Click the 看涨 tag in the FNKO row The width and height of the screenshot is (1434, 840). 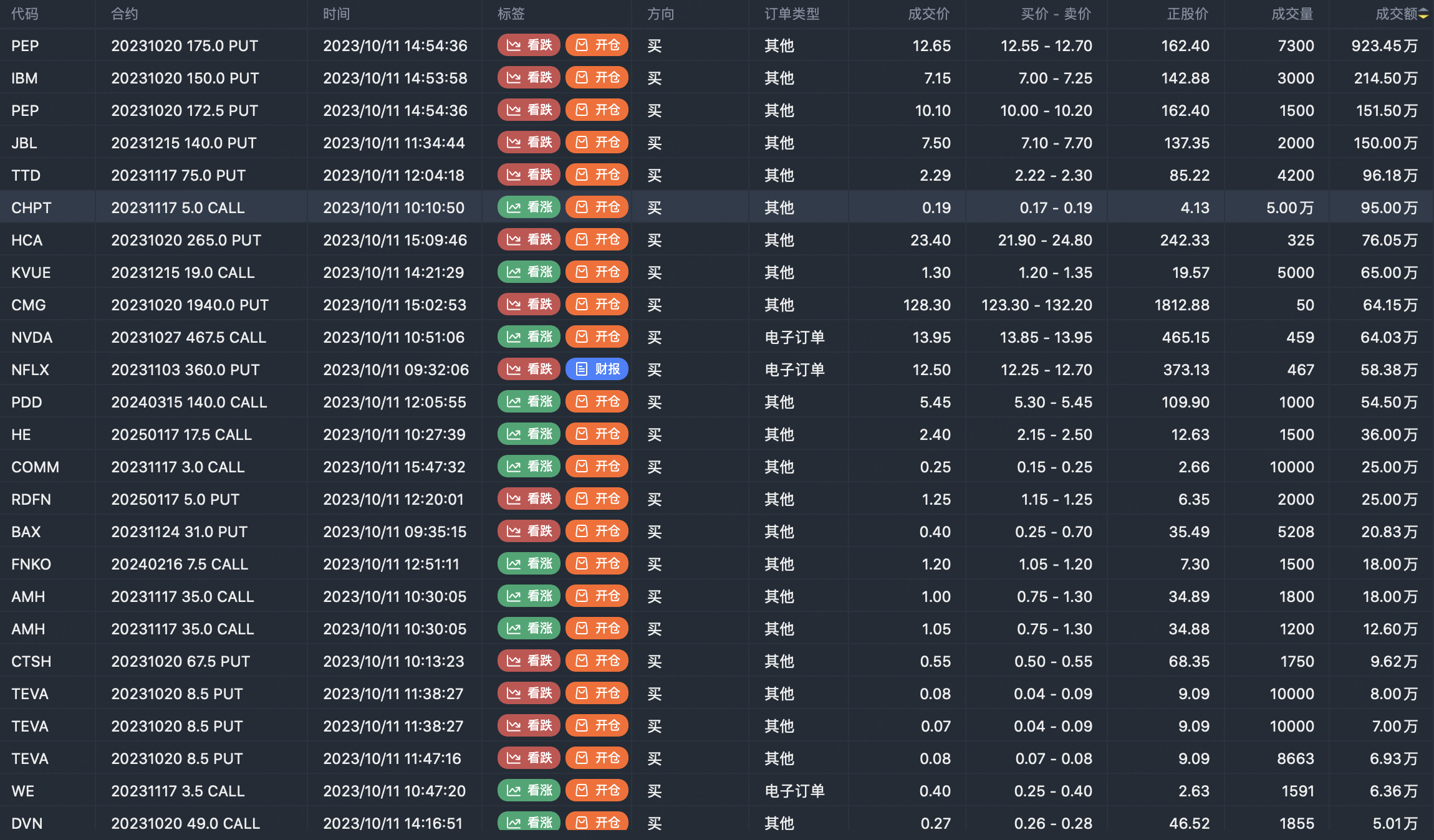pyautogui.click(x=529, y=564)
